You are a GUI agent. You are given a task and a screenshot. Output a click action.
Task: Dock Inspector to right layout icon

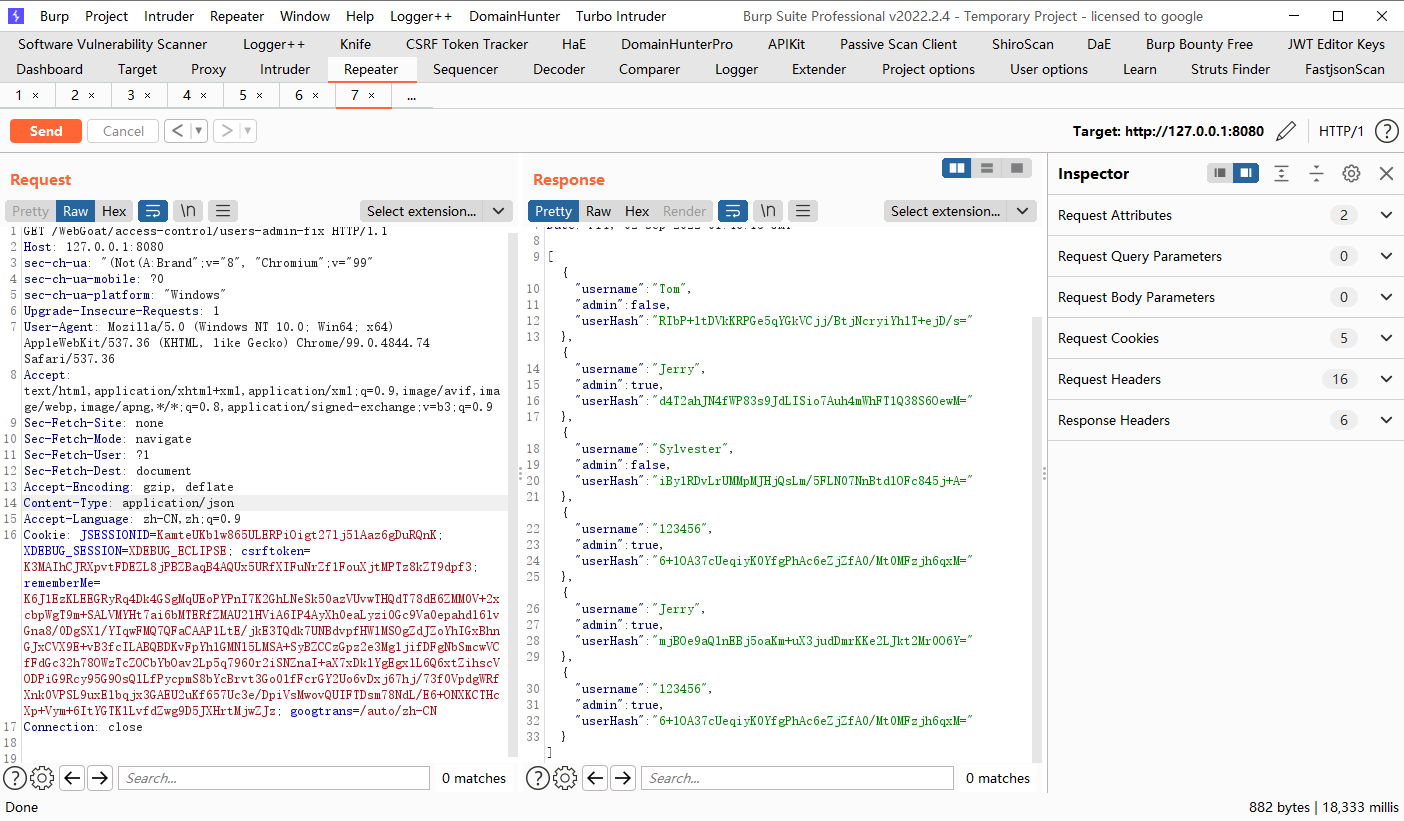[1246, 173]
